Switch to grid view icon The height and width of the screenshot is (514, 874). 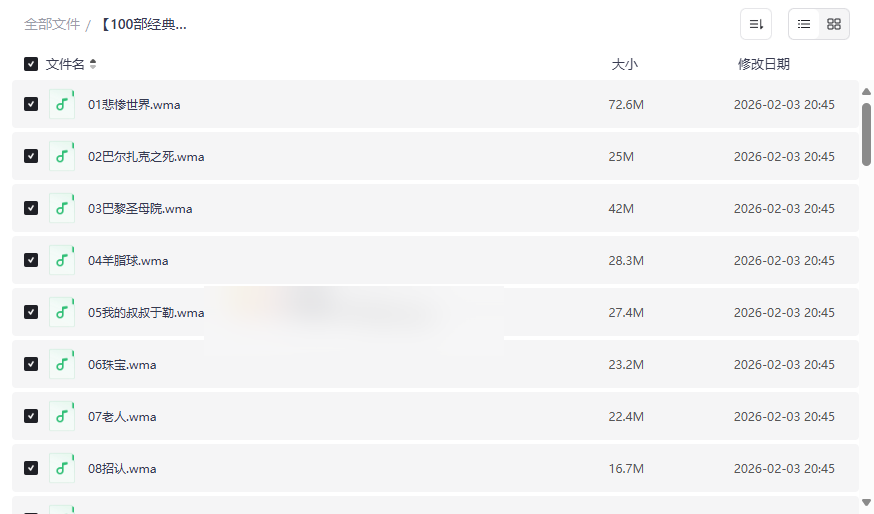(834, 24)
